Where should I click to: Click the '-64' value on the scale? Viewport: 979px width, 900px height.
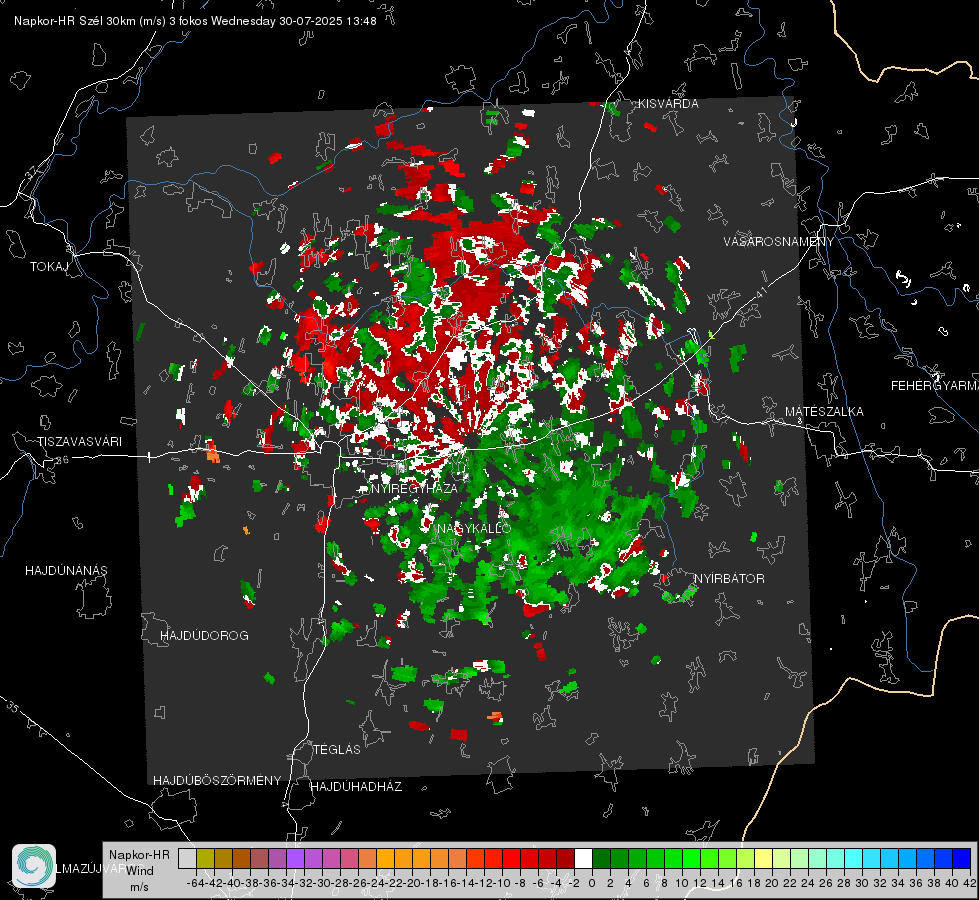195,883
